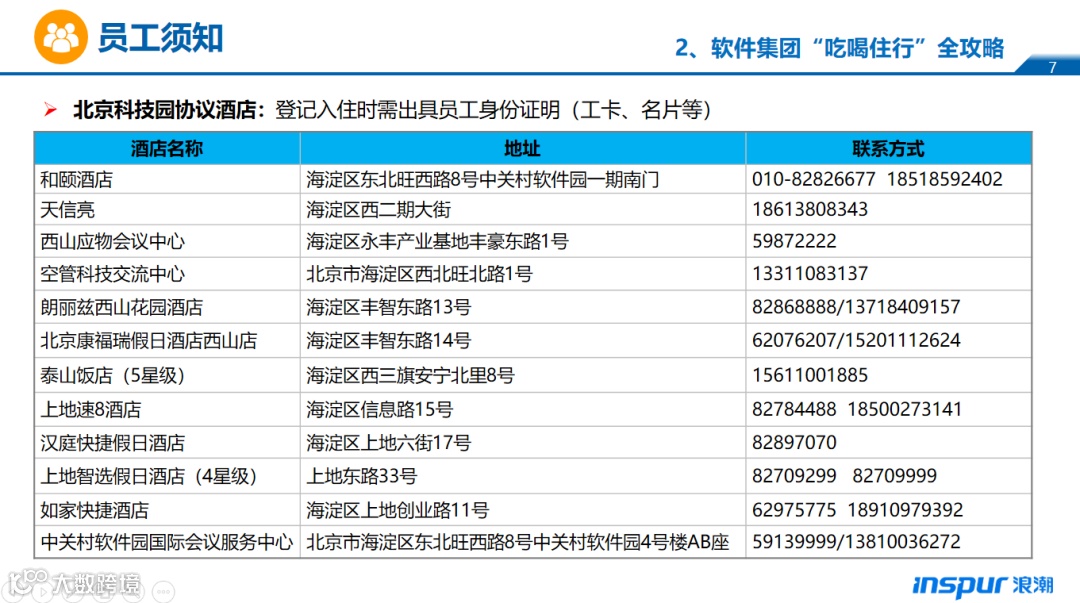Click address 海淀区西二期大街
1080x603 pixels.
pos(379,209)
